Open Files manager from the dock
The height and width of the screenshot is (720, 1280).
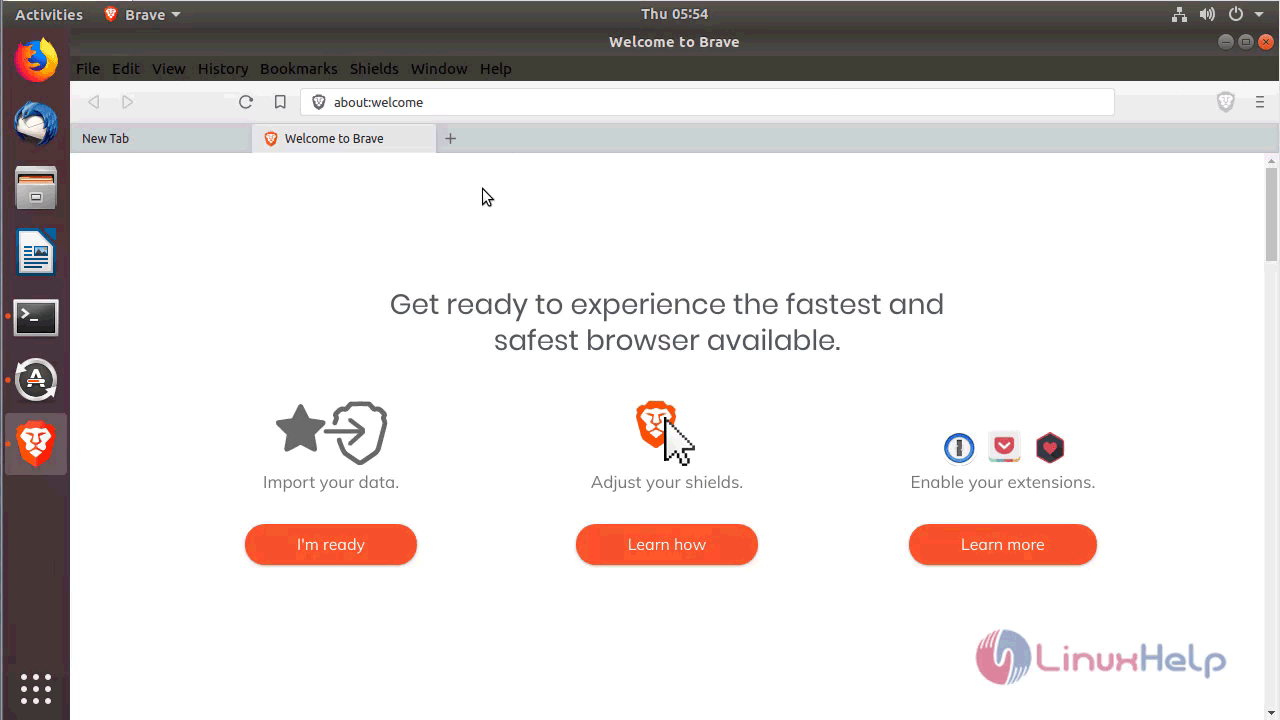(36, 188)
